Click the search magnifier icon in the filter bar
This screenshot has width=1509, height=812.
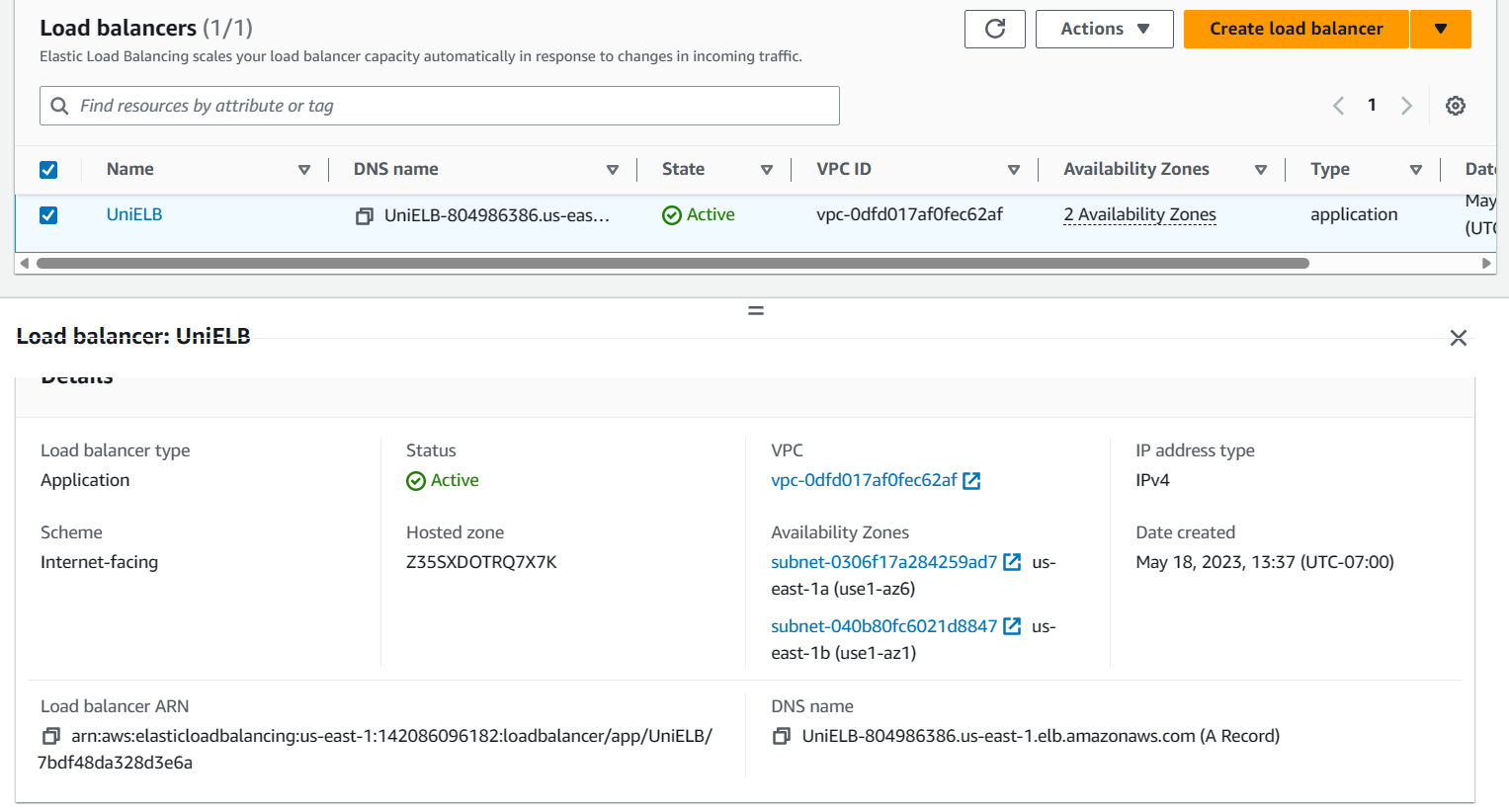click(58, 105)
